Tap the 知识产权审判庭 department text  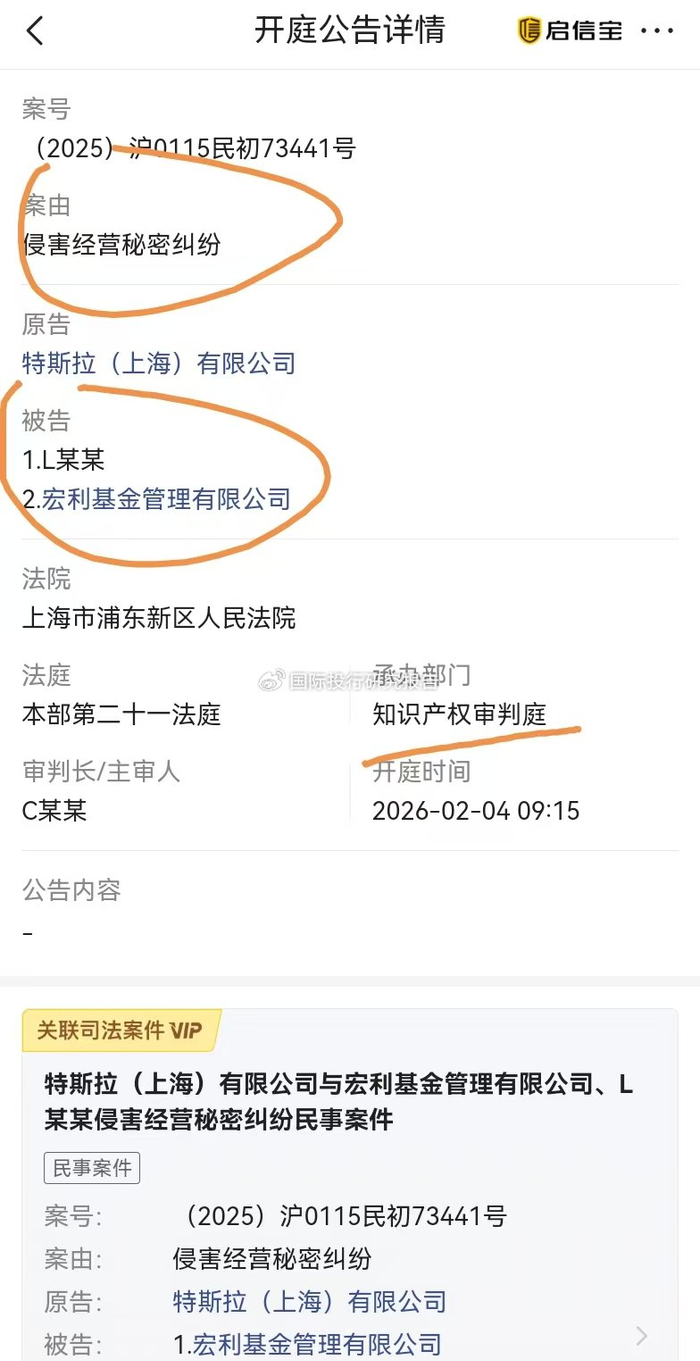[x=459, y=714]
